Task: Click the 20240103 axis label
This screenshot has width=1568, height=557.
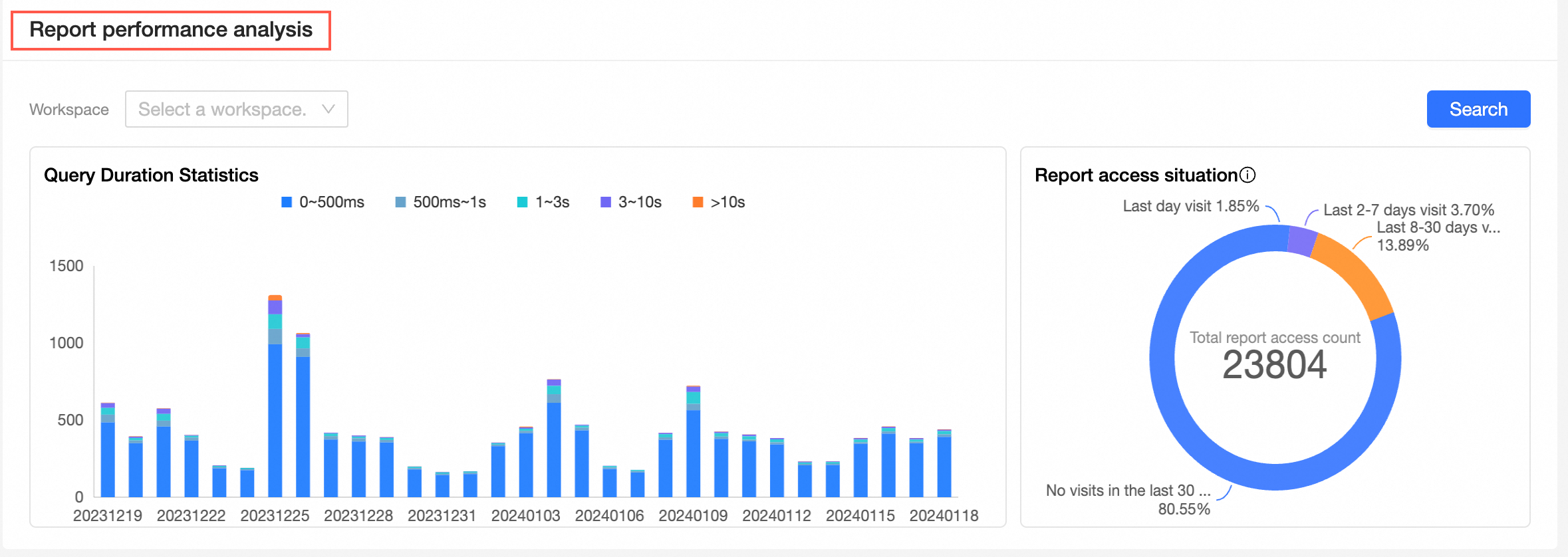Action: click(525, 516)
